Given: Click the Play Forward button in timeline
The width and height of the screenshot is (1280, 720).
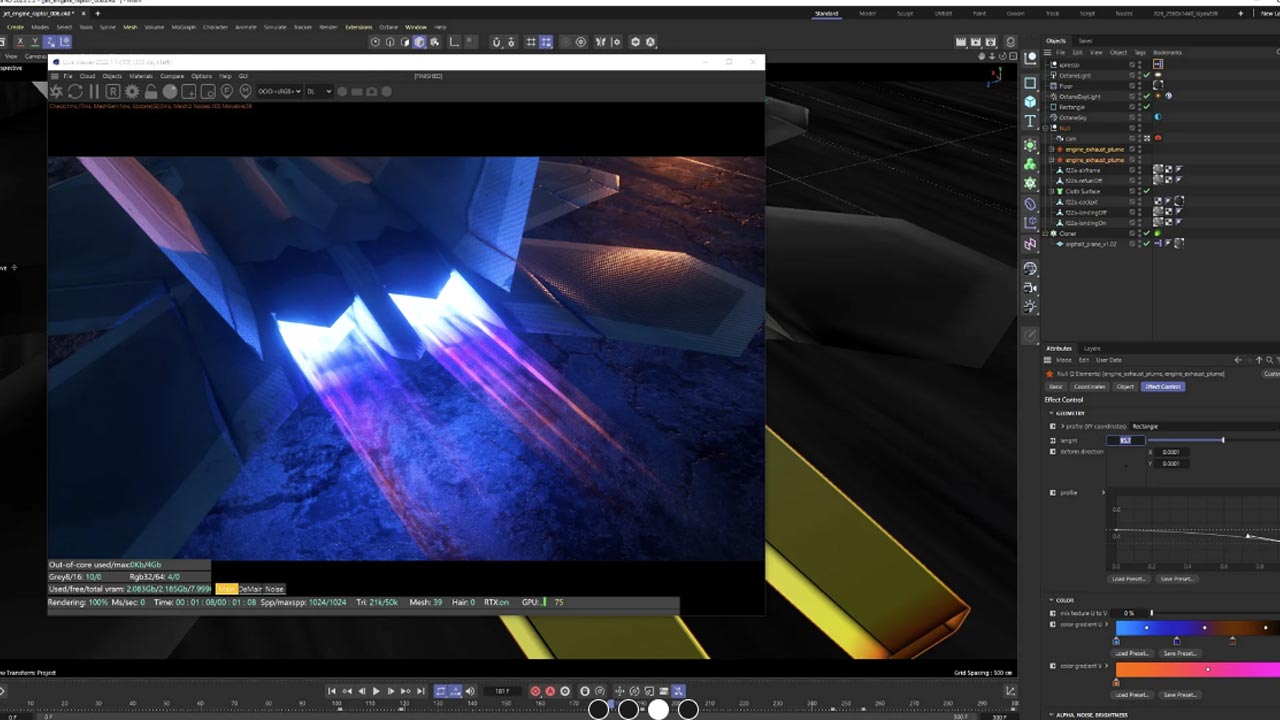Looking at the screenshot, I should [376, 691].
